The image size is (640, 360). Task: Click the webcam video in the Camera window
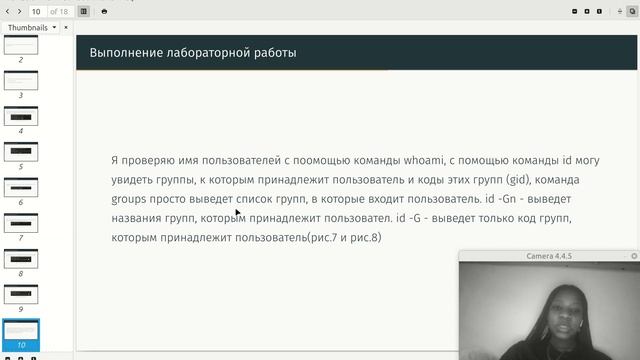tap(549, 311)
